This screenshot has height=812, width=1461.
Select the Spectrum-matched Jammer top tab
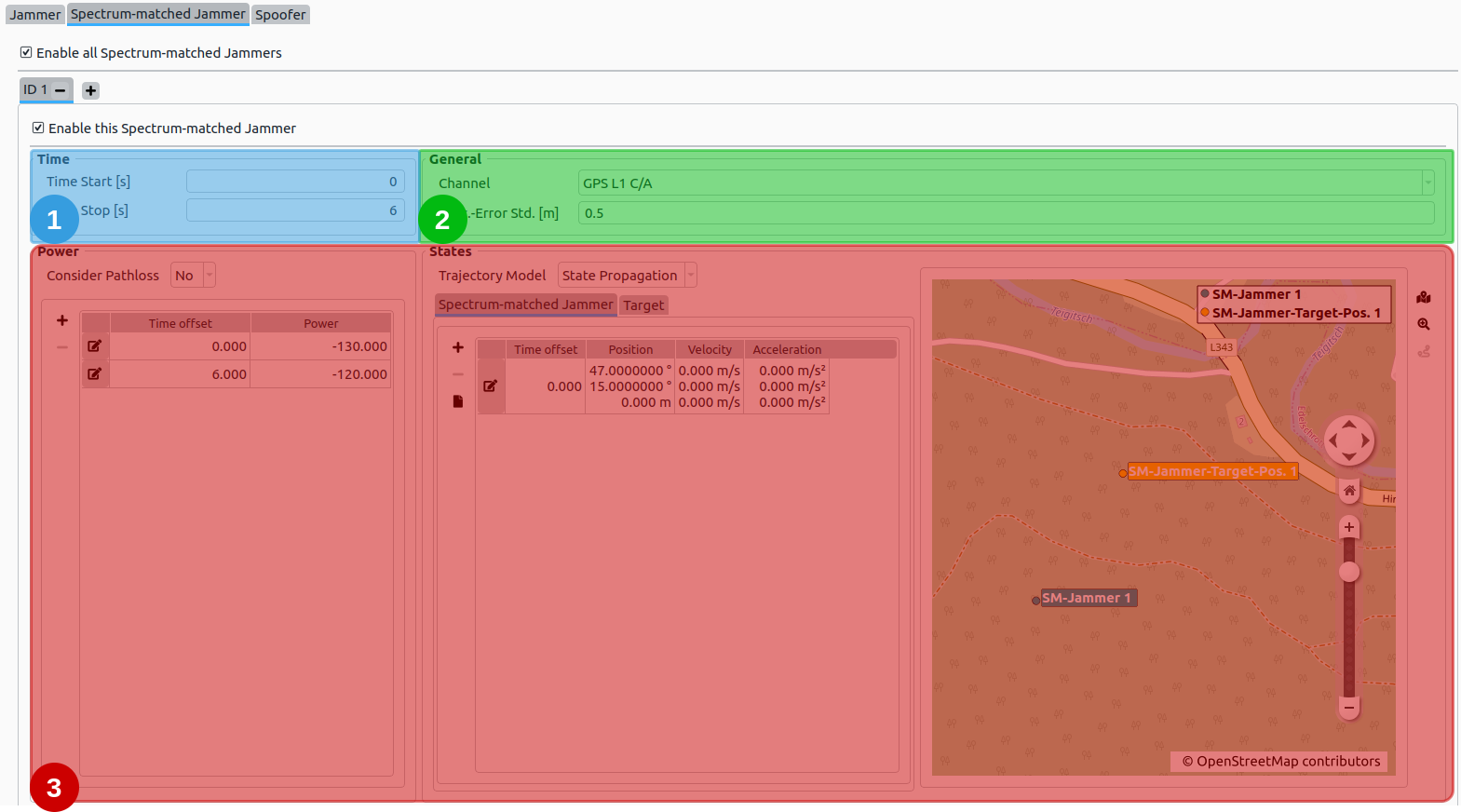[x=158, y=14]
